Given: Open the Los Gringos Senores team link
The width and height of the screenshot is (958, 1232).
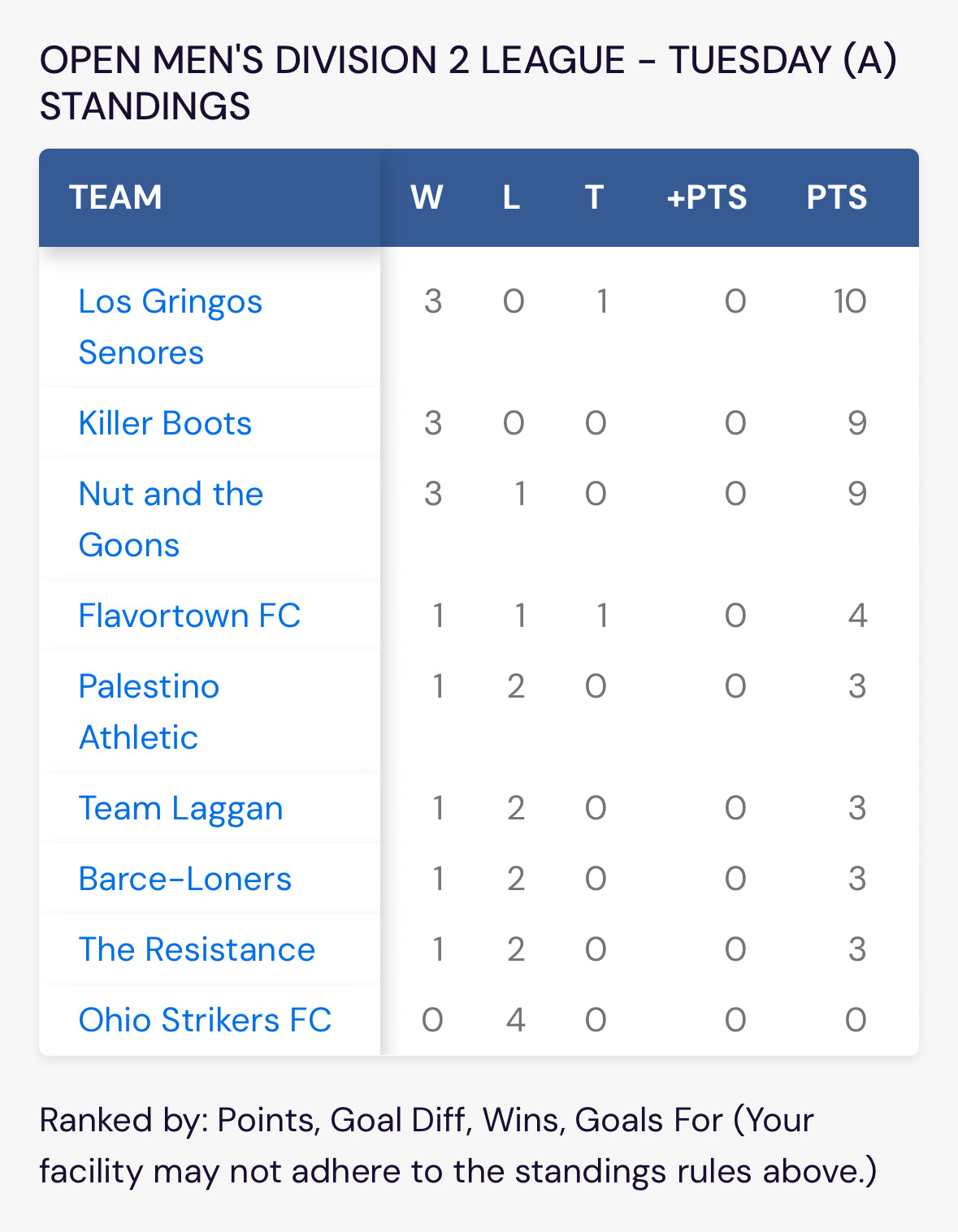Looking at the screenshot, I should click(x=171, y=326).
